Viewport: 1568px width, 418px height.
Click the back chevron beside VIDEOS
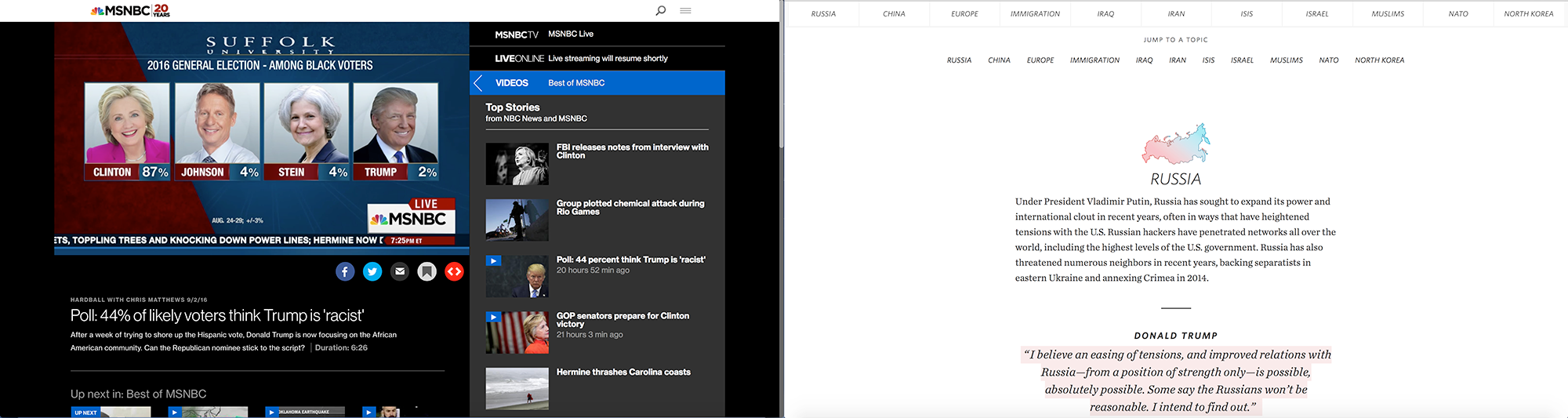[478, 82]
